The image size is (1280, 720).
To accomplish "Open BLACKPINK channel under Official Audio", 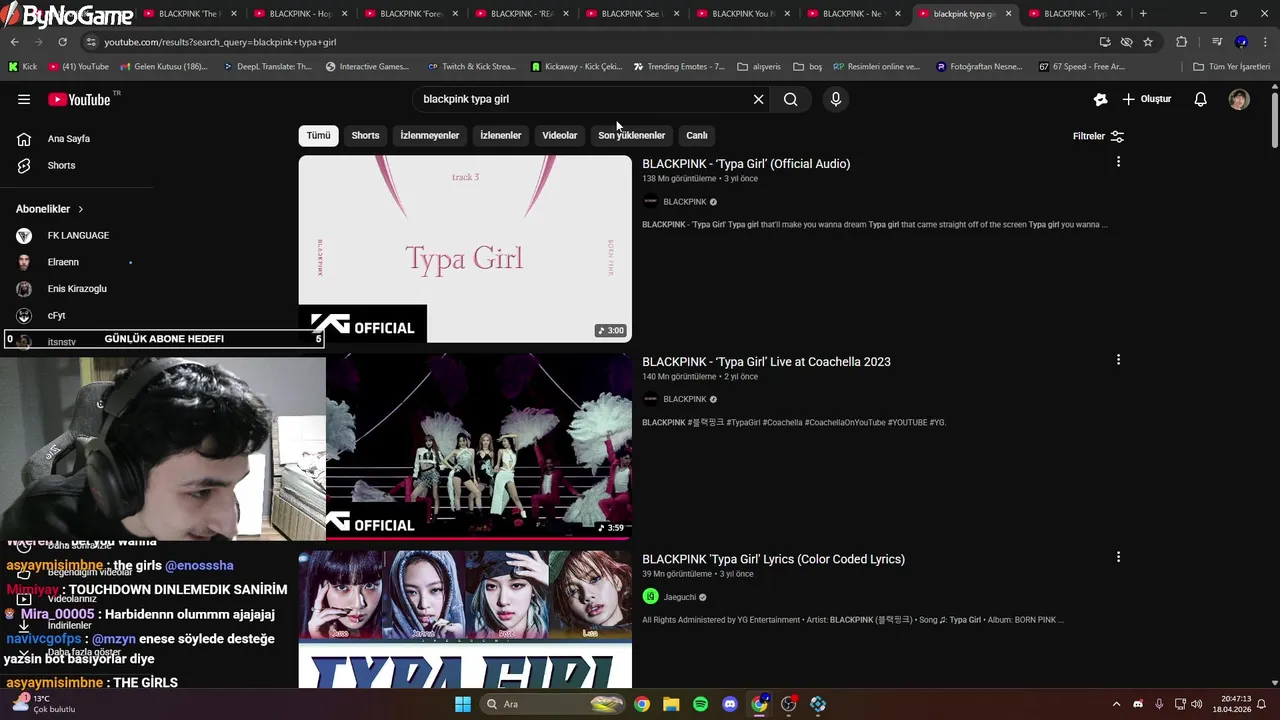I will pos(684,202).
